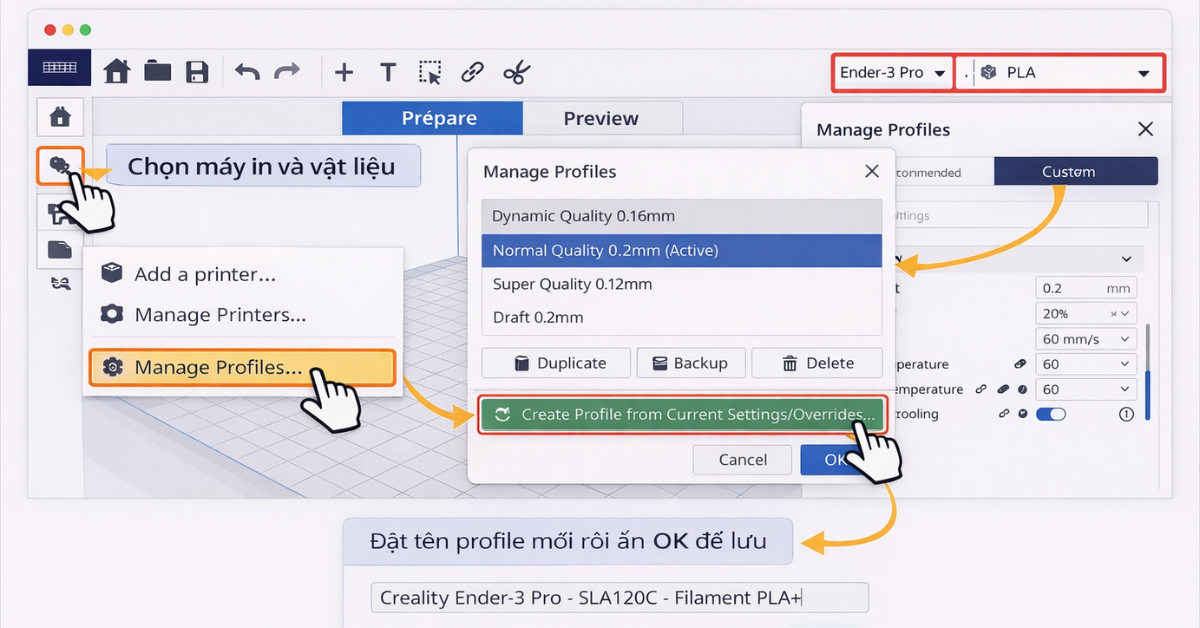
Task: Click the profile name text field
Action: [619, 598]
